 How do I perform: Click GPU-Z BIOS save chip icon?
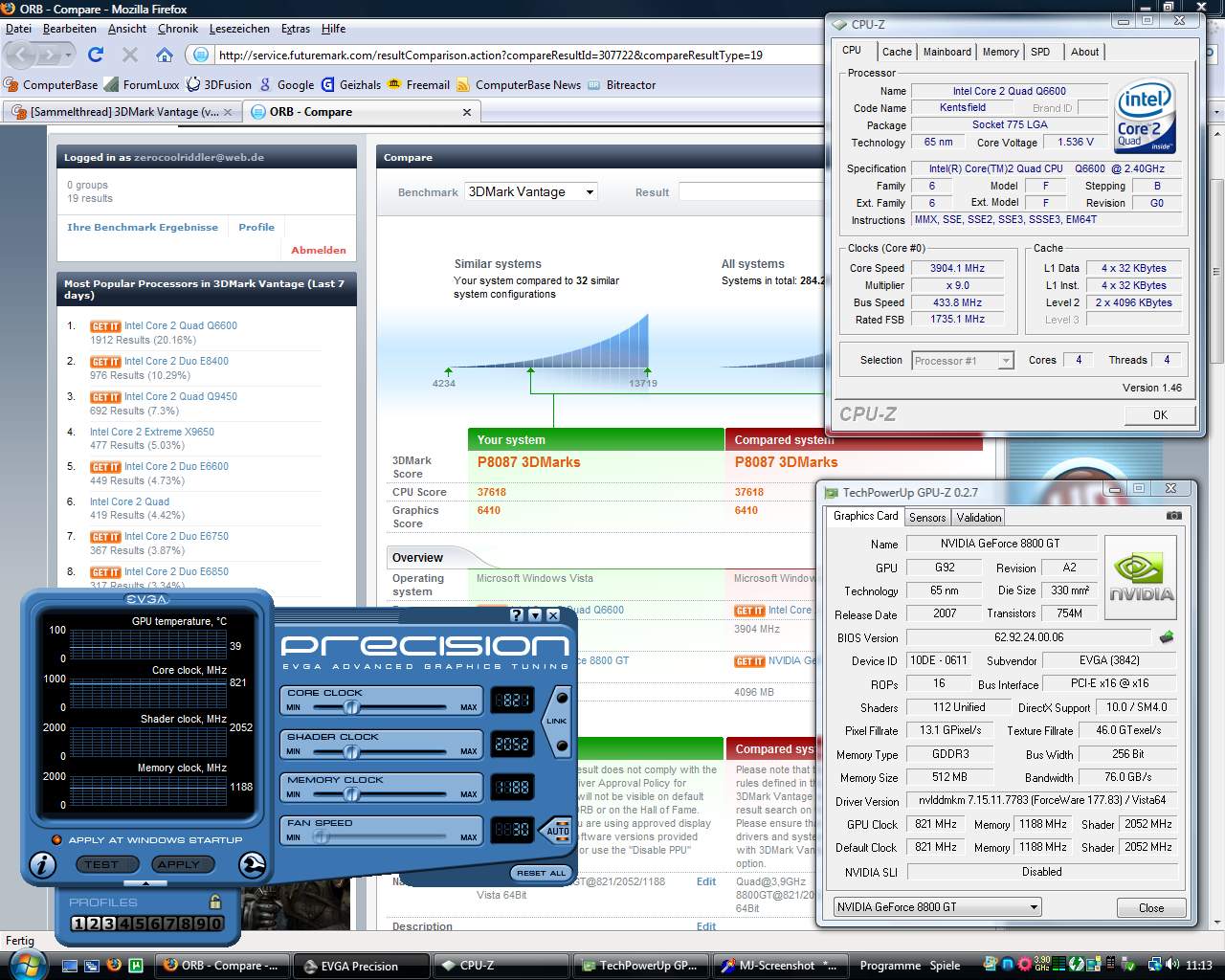coord(1166,636)
